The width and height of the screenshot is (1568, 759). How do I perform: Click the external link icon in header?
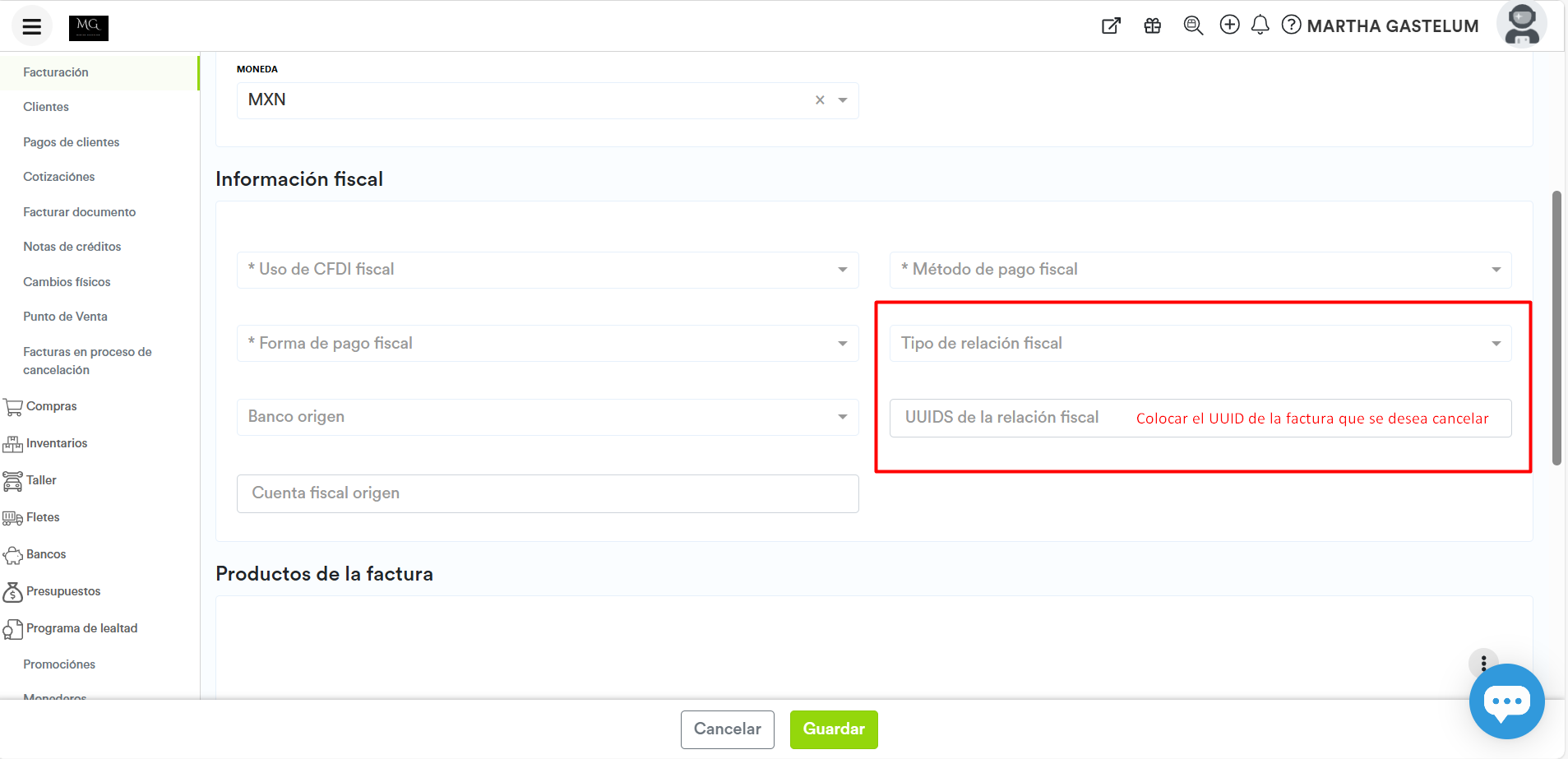coord(1111,26)
